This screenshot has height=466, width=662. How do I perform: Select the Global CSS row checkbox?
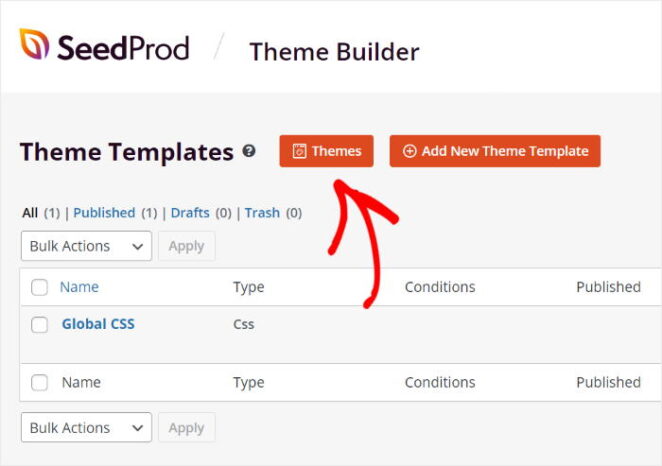[x=39, y=325]
